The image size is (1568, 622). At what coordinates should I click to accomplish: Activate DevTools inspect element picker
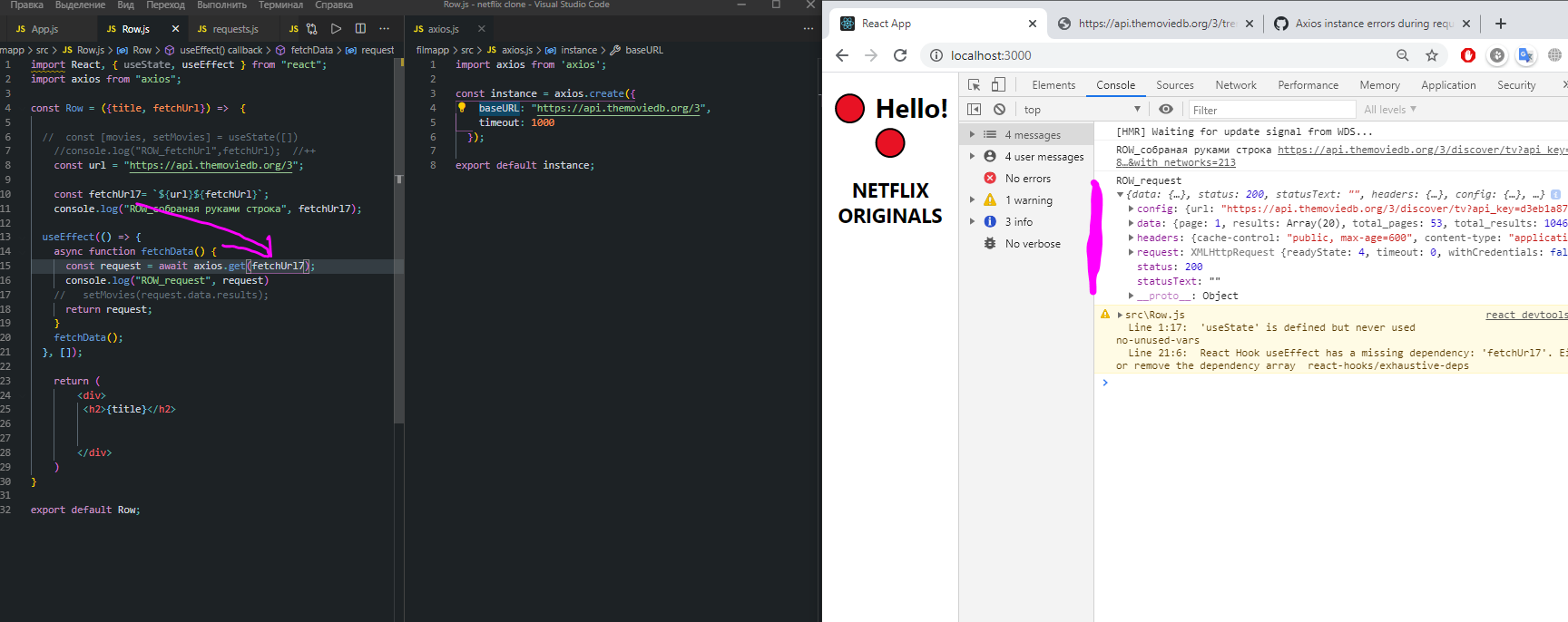point(974,84)
